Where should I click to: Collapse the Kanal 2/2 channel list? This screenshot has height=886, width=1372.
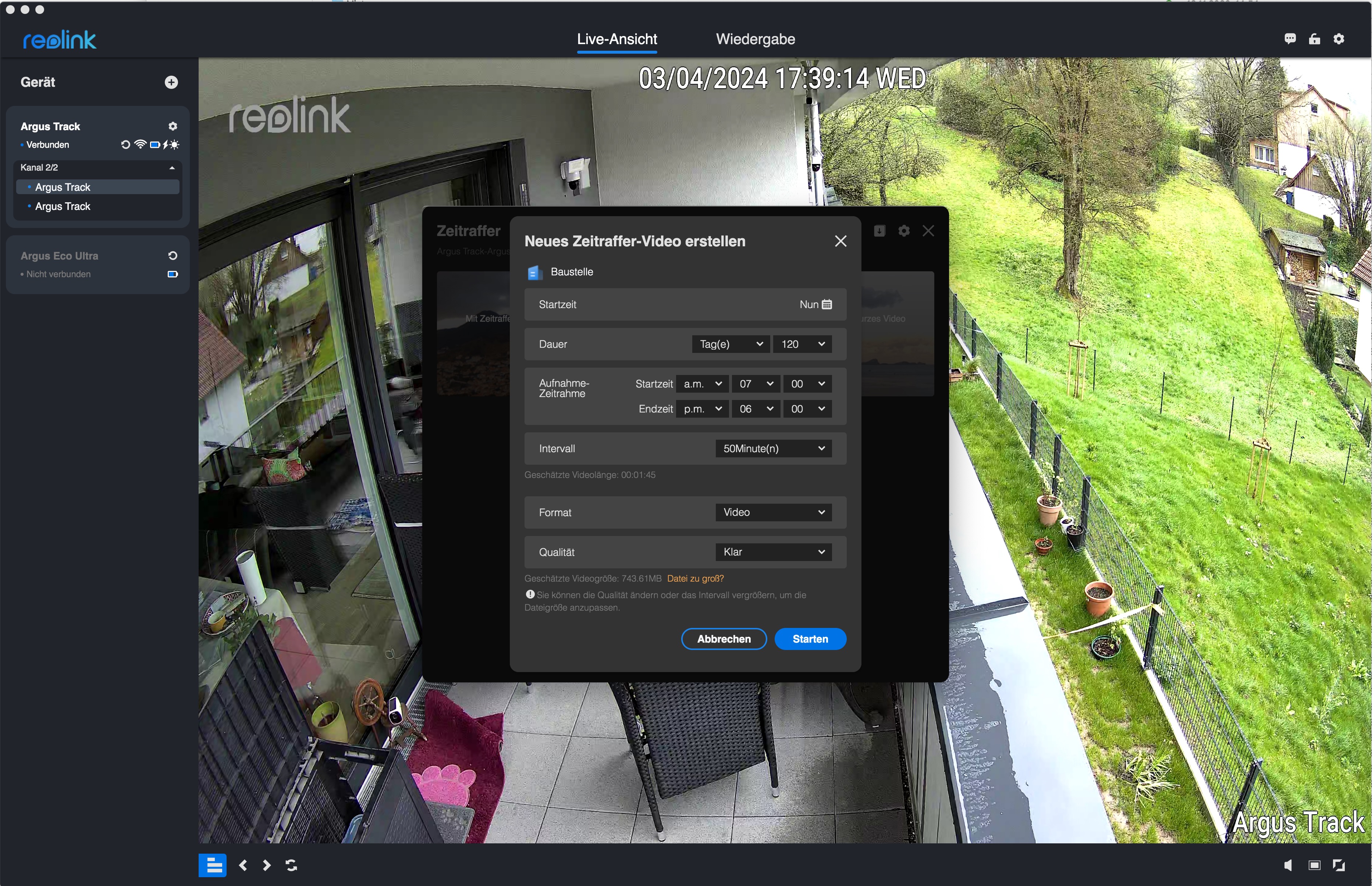(171, 167)
